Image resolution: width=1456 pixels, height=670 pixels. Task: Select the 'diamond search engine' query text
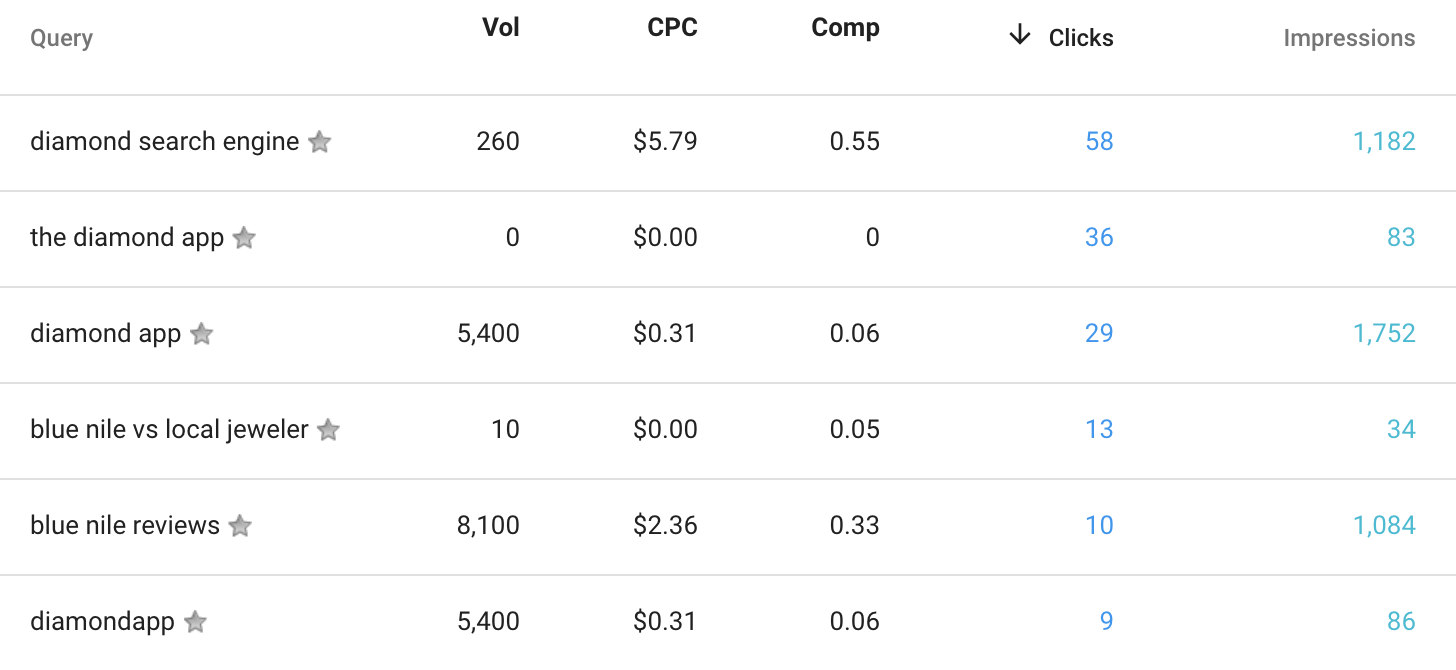point(165,141)
